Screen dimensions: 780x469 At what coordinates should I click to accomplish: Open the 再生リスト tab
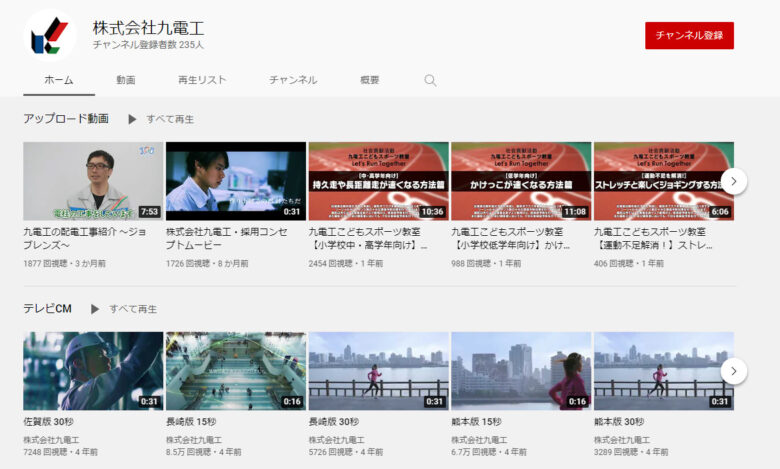202,80
